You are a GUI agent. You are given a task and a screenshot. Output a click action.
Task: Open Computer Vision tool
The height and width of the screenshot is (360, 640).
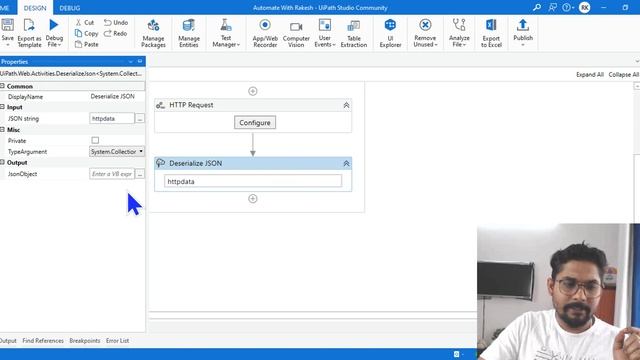(x=296, y=33)
